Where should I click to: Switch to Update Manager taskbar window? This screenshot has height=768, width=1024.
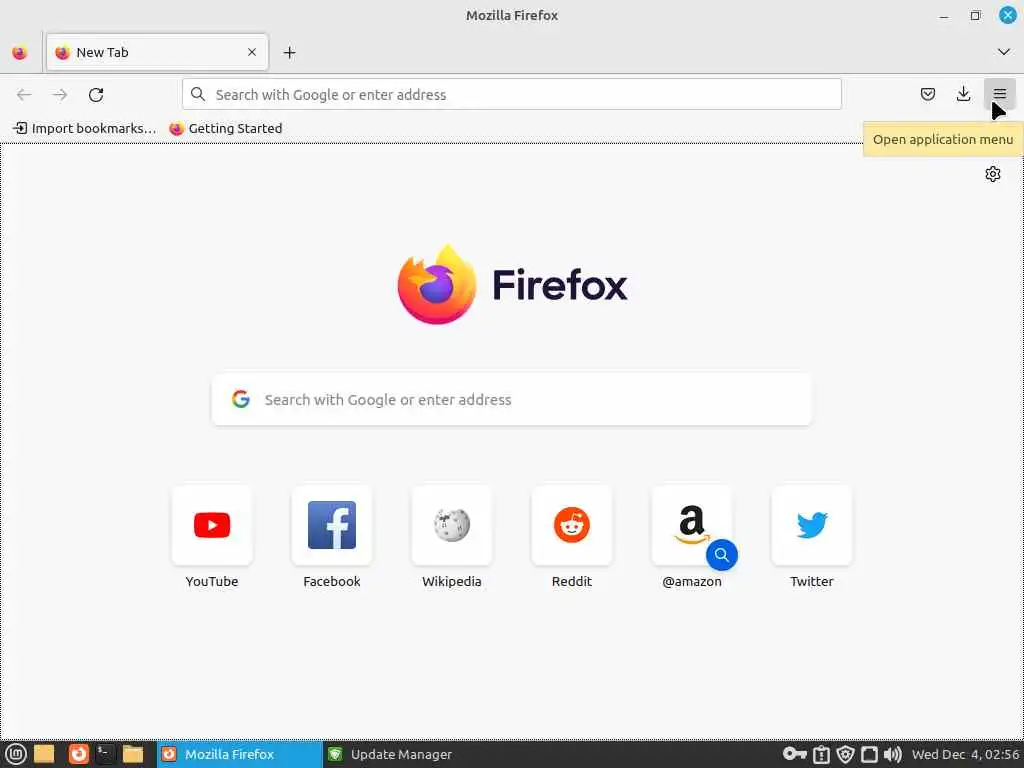point(405,754)
